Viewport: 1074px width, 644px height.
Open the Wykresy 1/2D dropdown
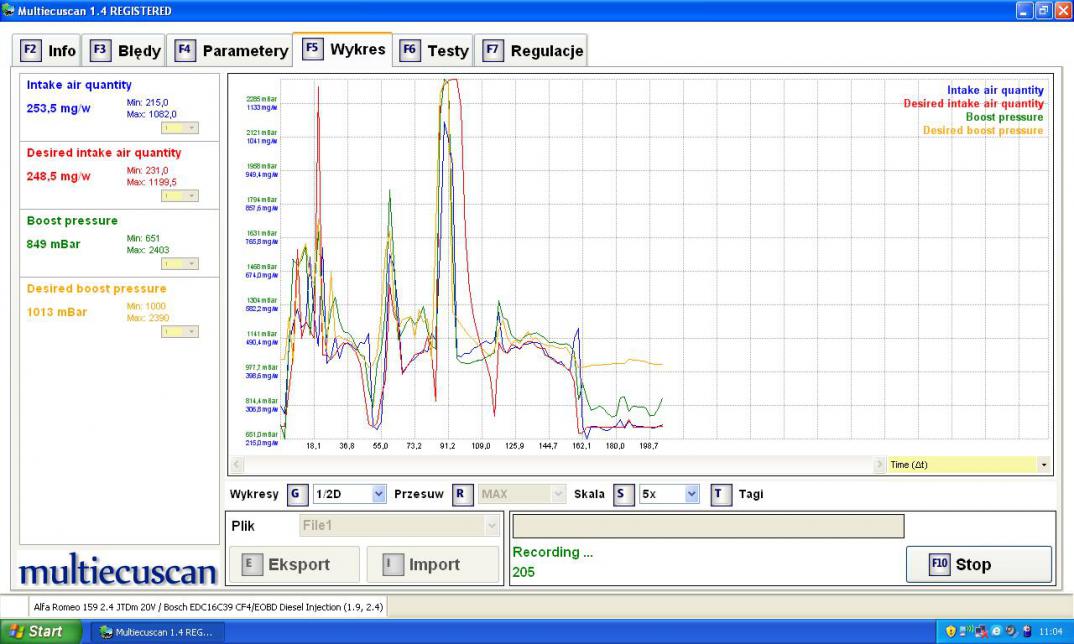[349, 494]
